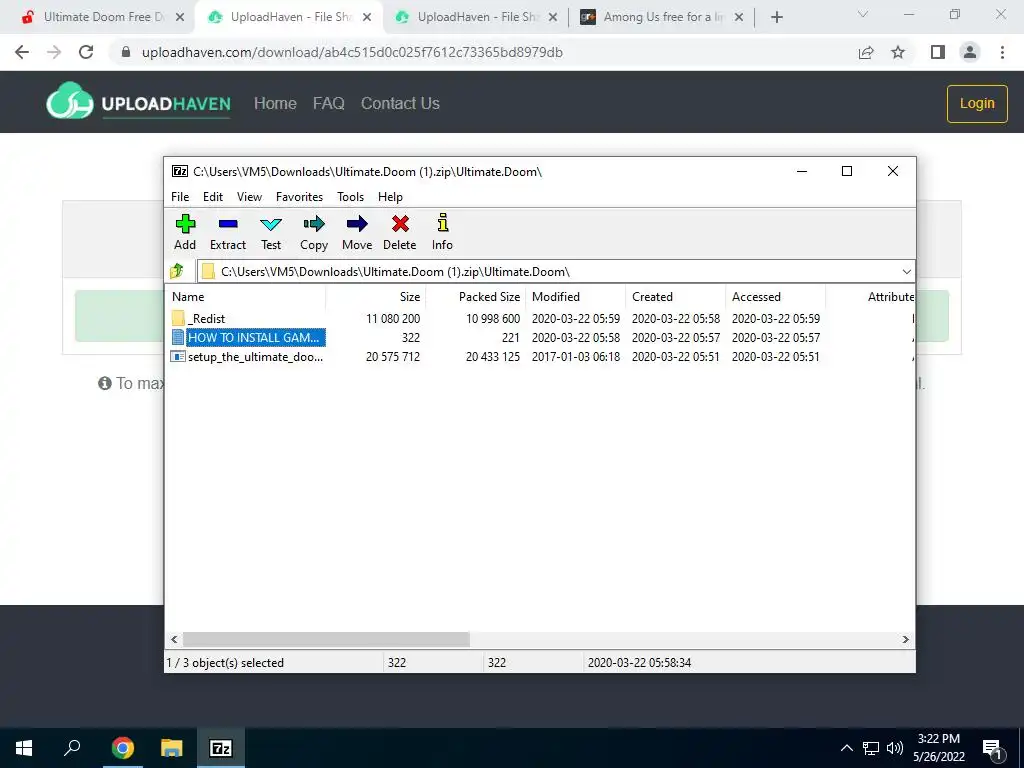
Task: Open a new Chrome tab
Action: (x=776, y=17)
